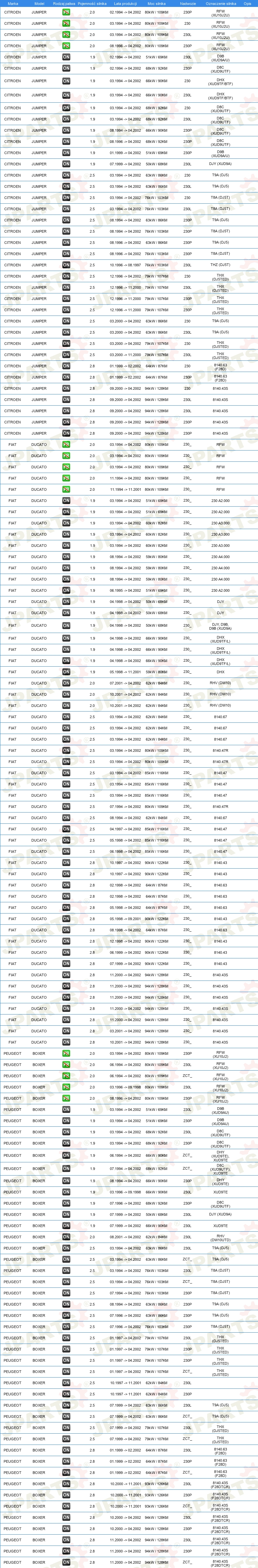
Task: Click the ON icon in the Peugeot DHY (XUD9TE), XUD9TE row
Action: pyautogui.click(x=66, y=1155)
